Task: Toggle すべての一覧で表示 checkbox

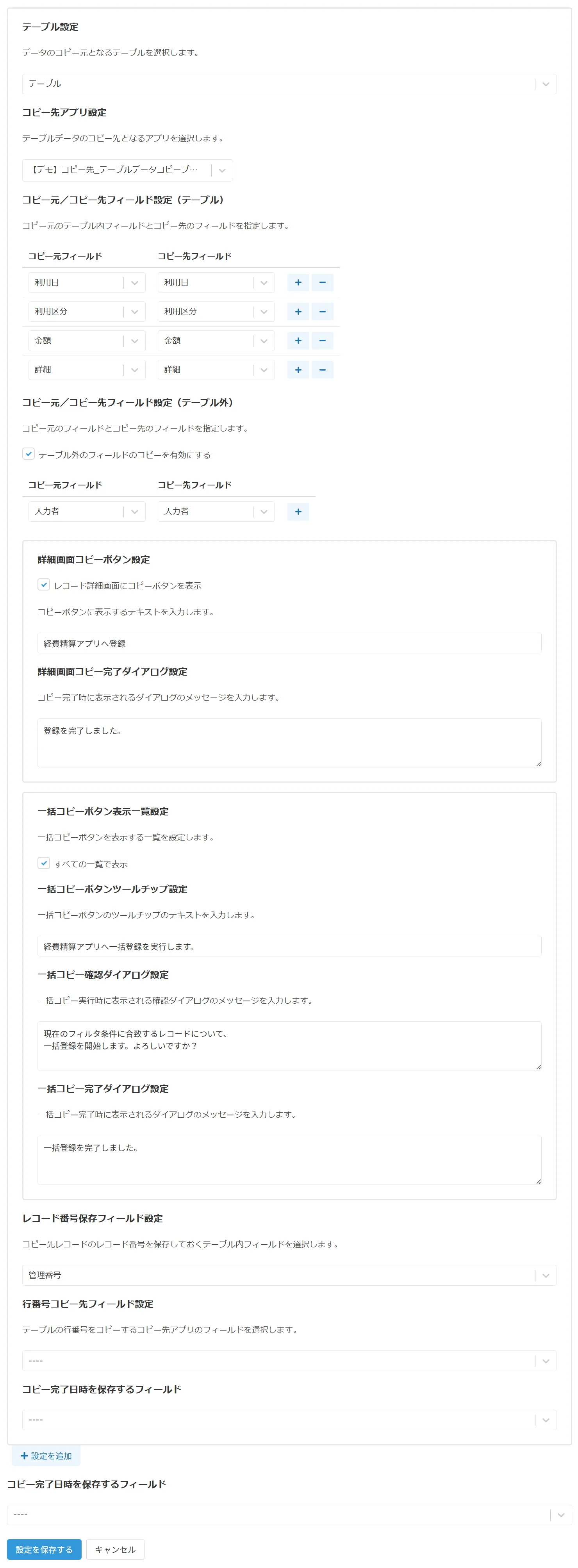Action: [44, 863]
